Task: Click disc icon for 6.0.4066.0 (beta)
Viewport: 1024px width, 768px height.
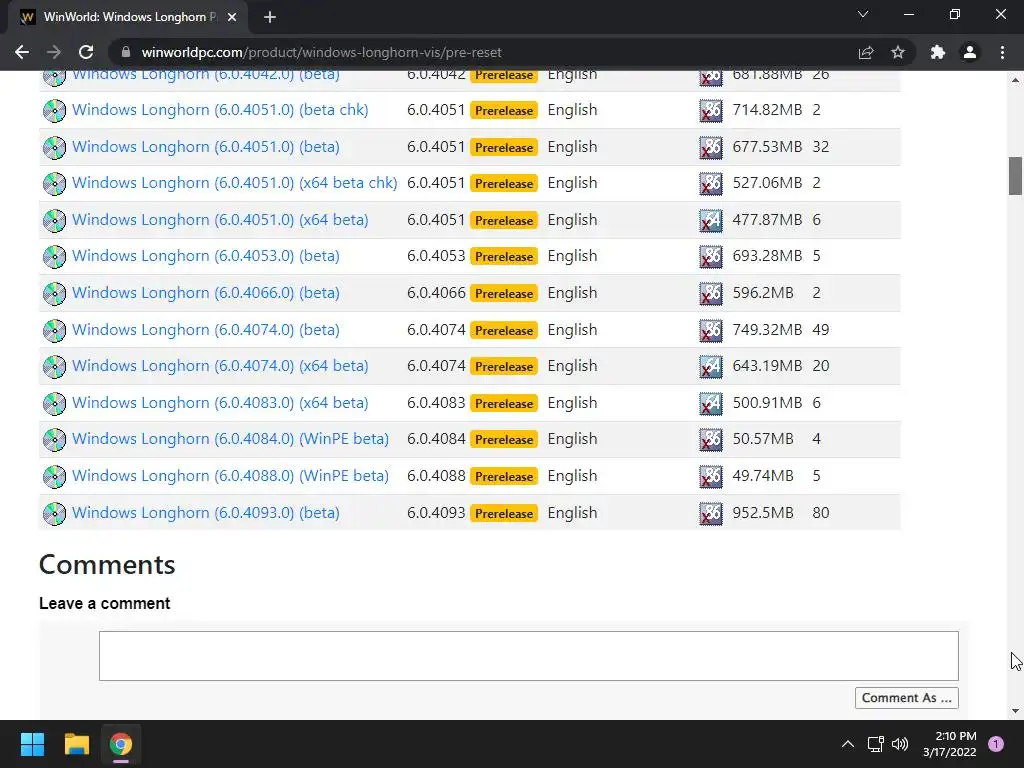Action: point(54,293)
